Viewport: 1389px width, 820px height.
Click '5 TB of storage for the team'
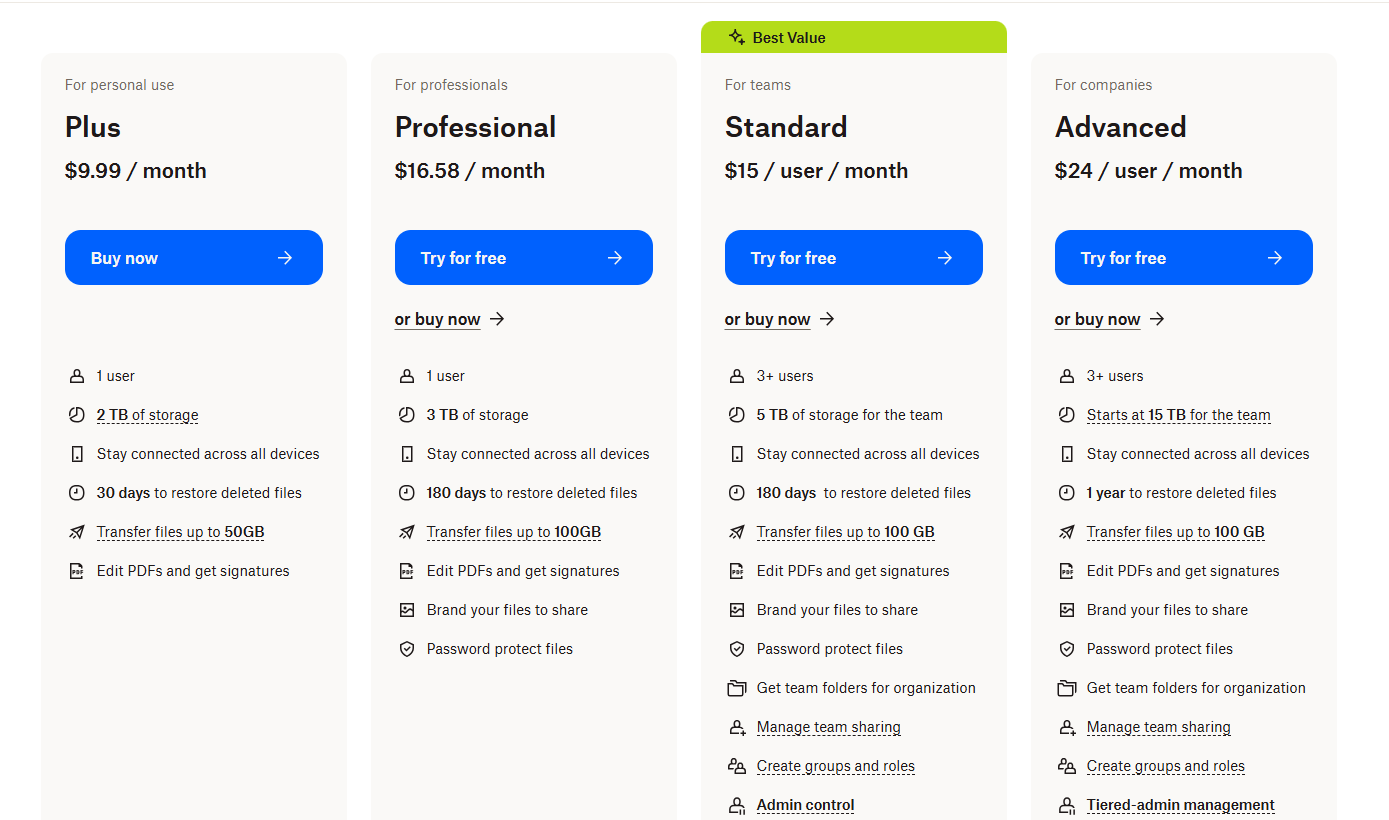(850, 415)
